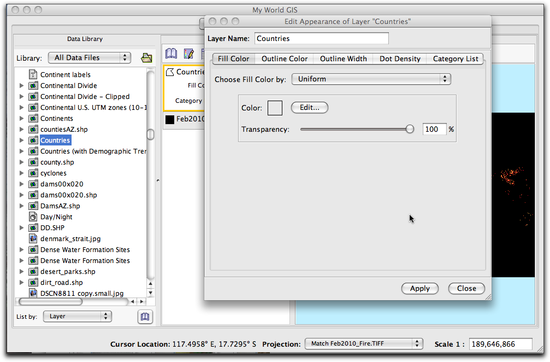The height and width of the screenshot is (362, 550).
Task: Open the Choose Fill Color by dropdown
Action: (371, 79)
